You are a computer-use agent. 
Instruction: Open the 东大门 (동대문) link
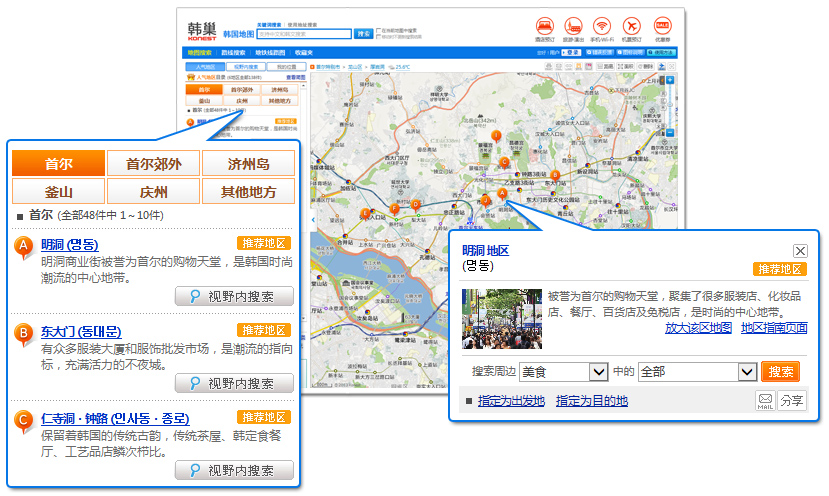[x=81, y=332]
